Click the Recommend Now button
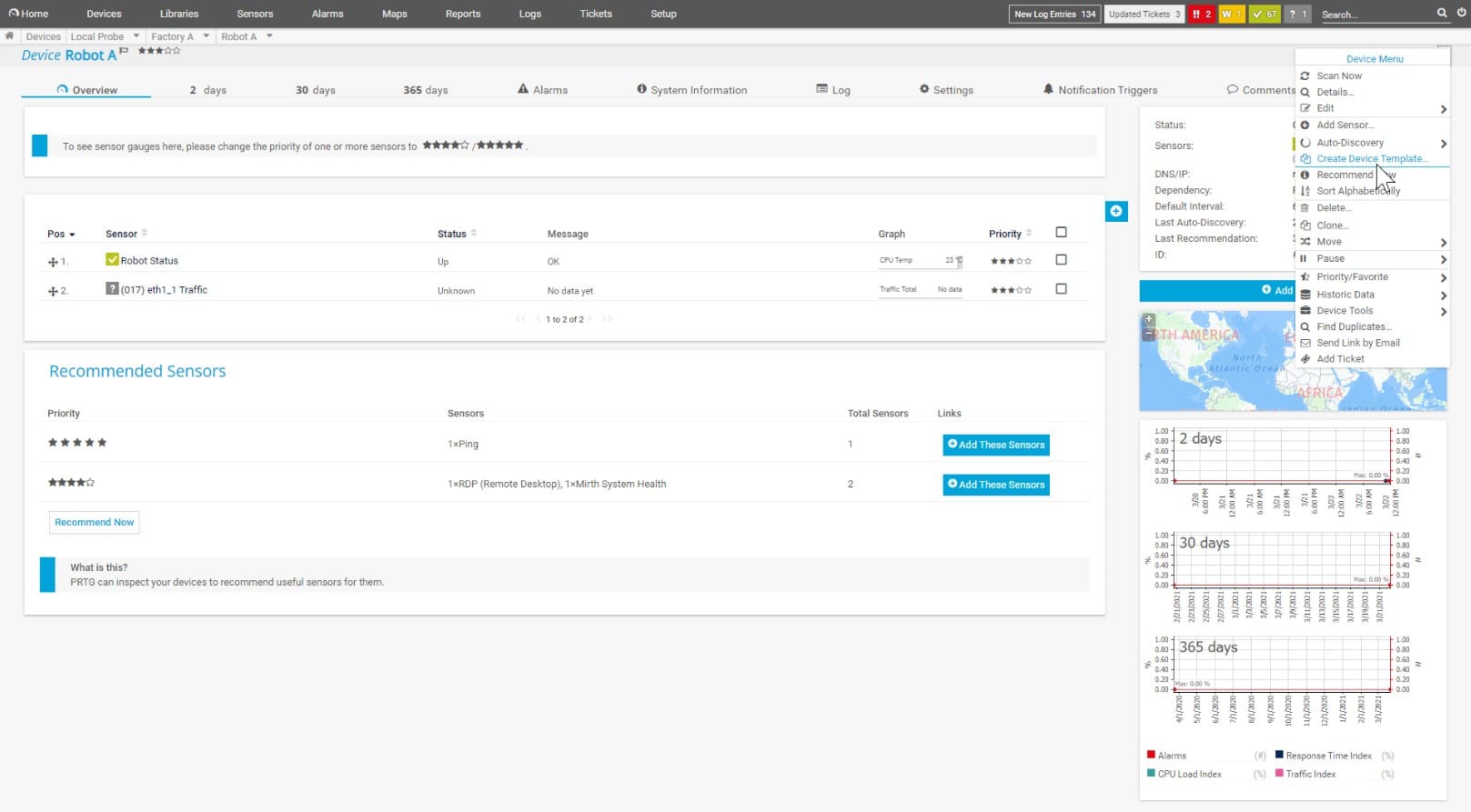Image resolution: width=1471 pixels, height=812 pixels. click(x=94, y=522)
